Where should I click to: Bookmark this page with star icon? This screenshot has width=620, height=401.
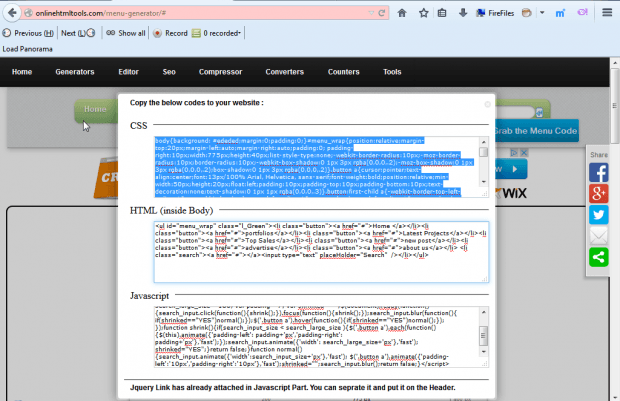pos(423,13)
